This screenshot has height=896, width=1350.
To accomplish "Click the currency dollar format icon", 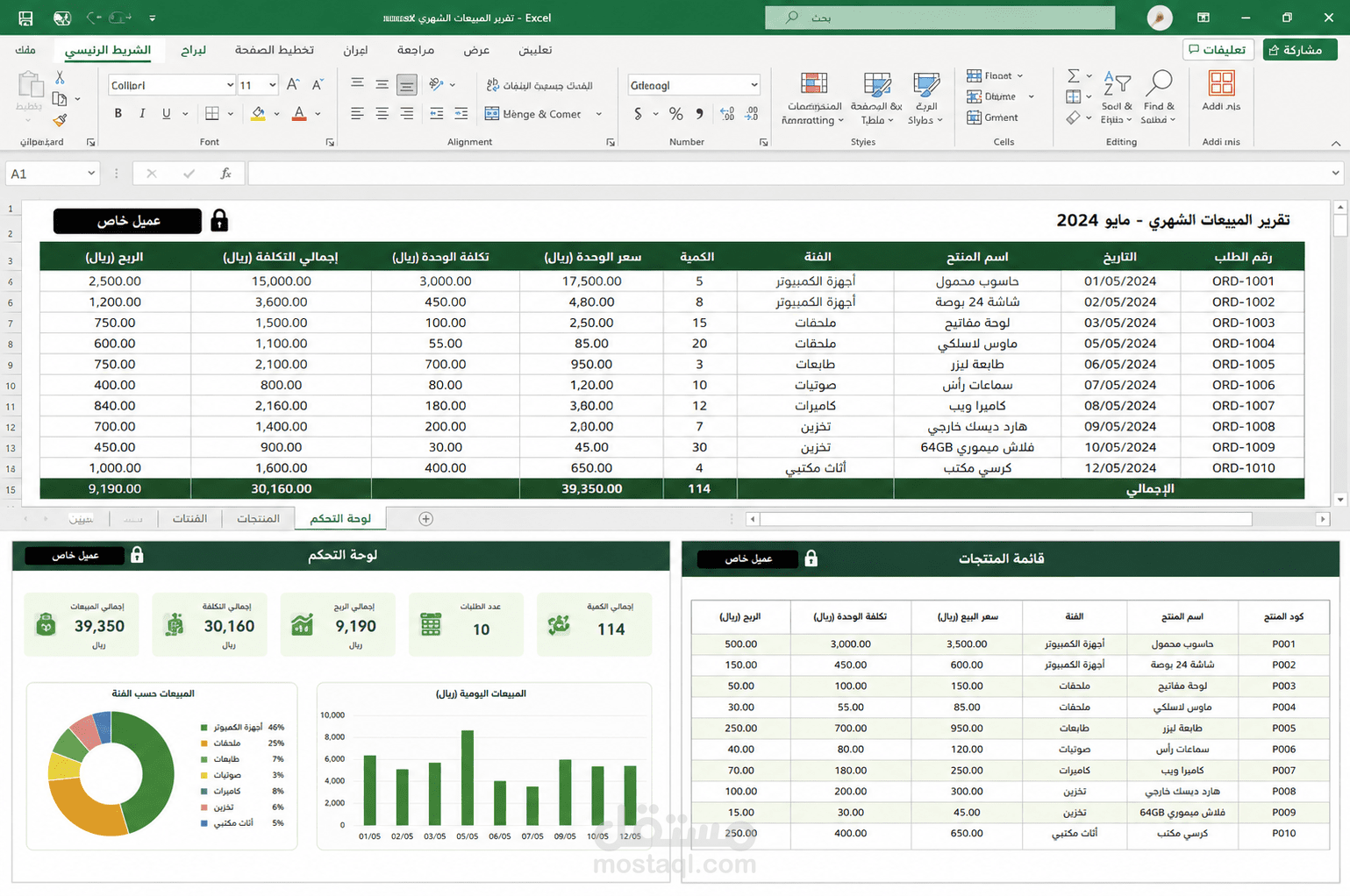I will pyautogui.click(x=638, y=114).
